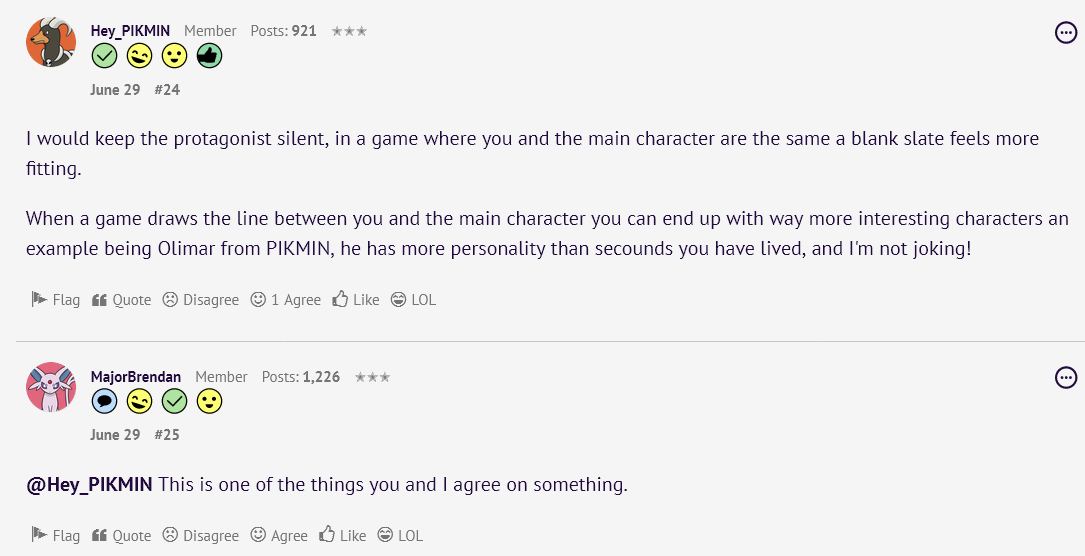React LOL on post #24

(x=413, y=299)
